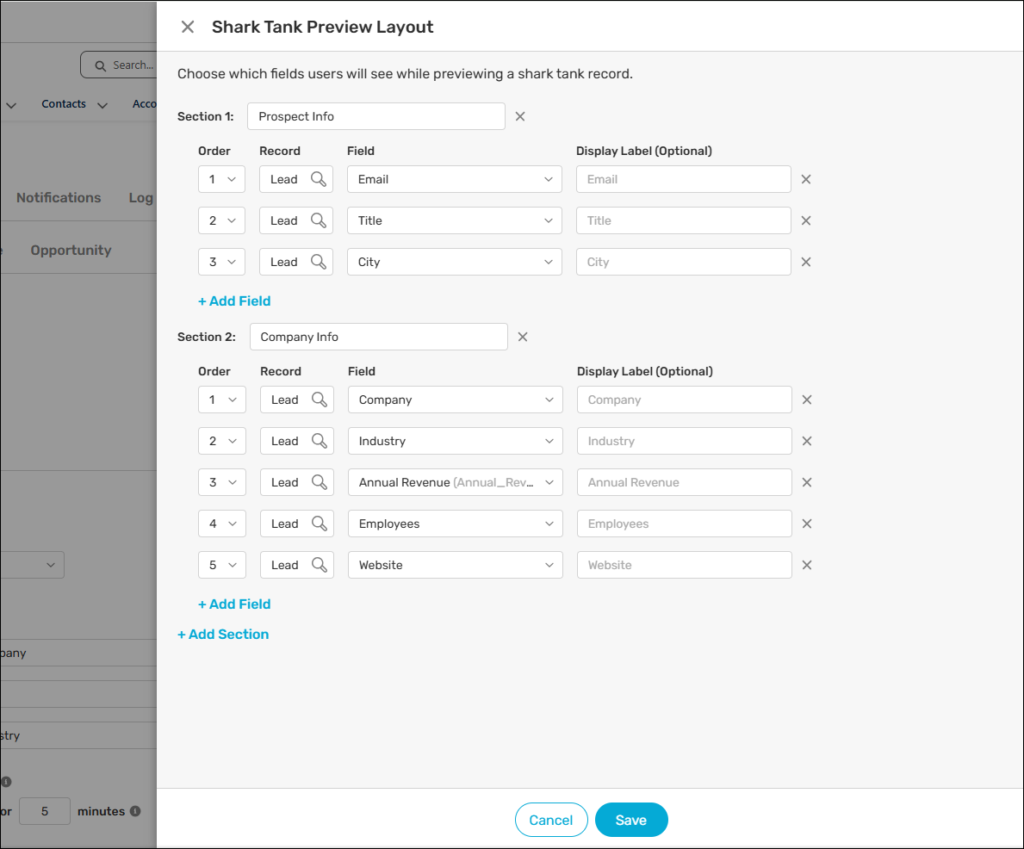Viewport: 1024px width, 849px height.
Task: Click Add Field under Prospect Info
Action: tap(234, 301)
